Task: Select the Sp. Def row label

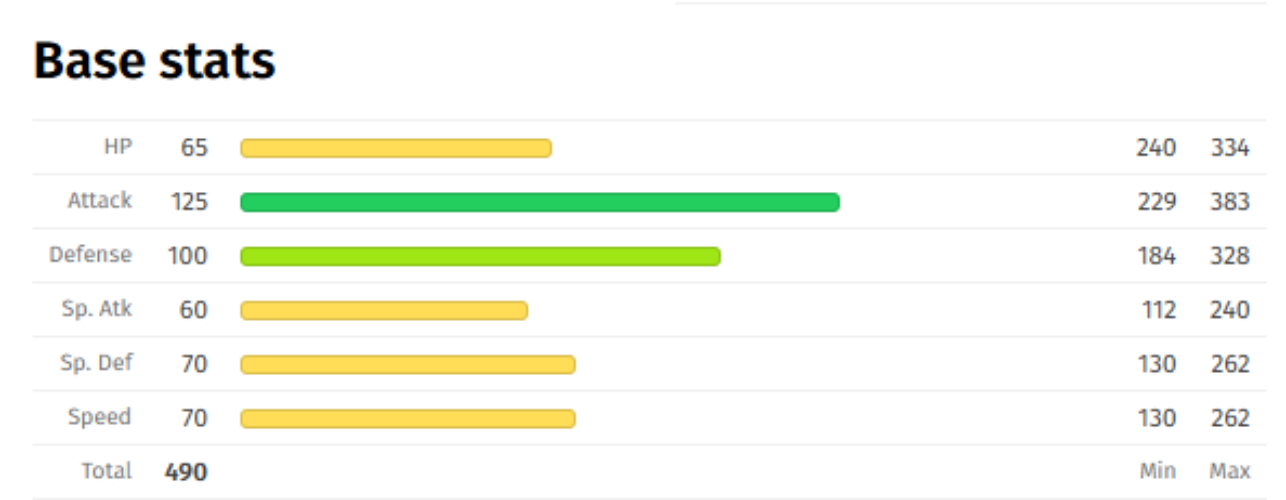Action: coord(96,363)
